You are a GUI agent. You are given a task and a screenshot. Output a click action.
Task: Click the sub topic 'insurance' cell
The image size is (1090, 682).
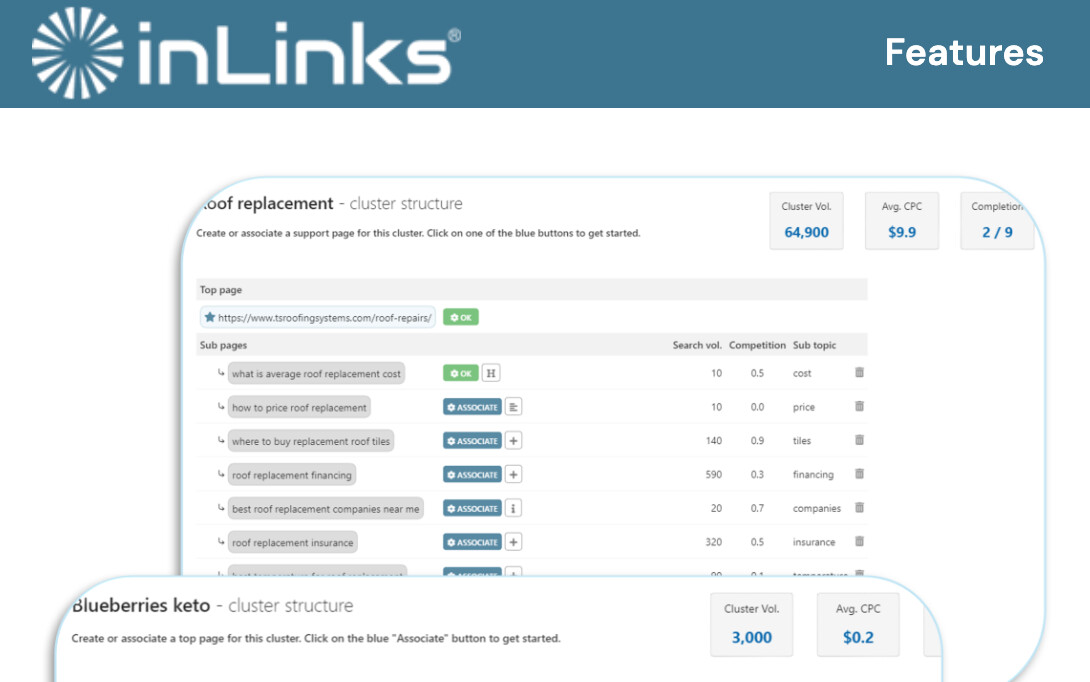[814, 542]
